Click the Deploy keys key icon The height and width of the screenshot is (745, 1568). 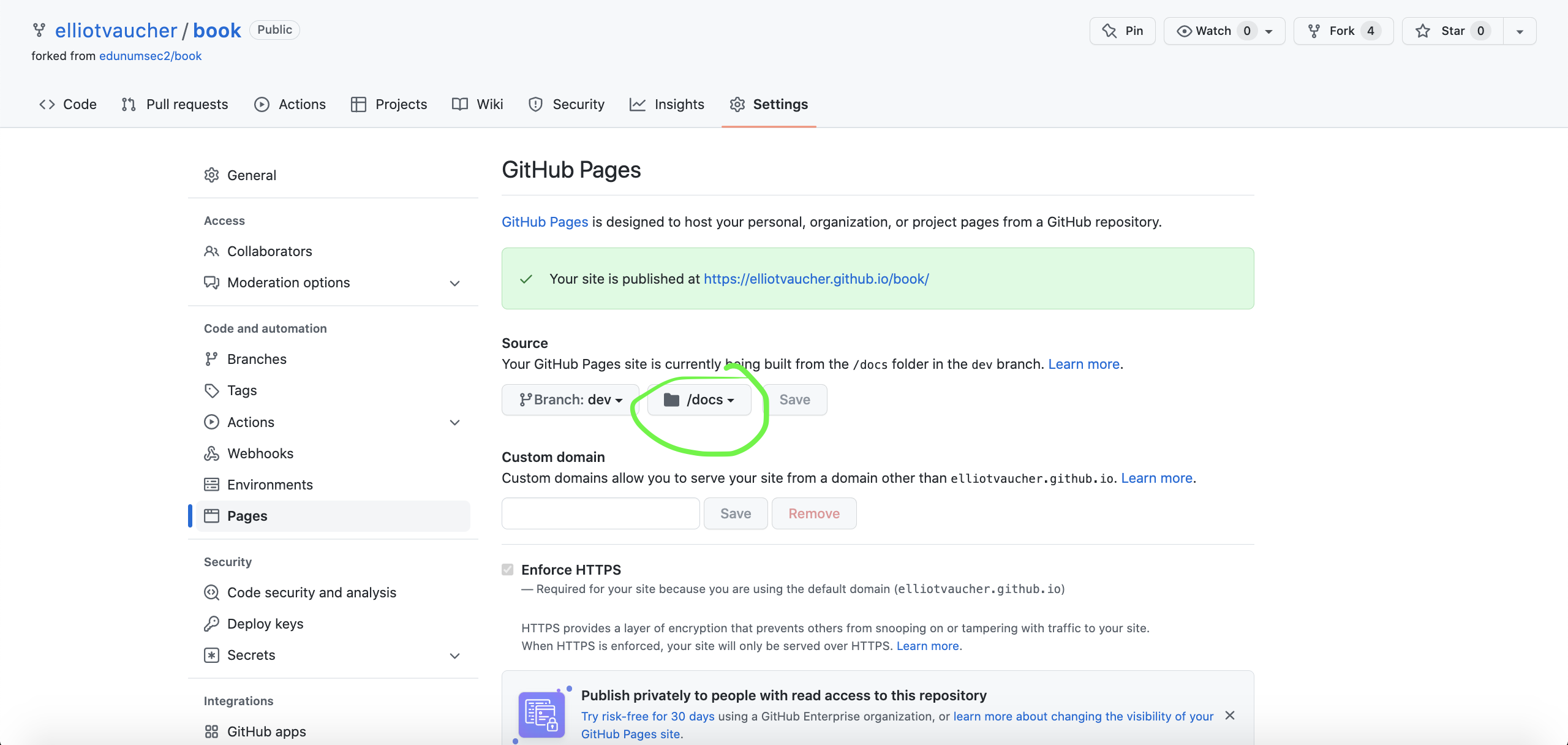tap(212, 624)
